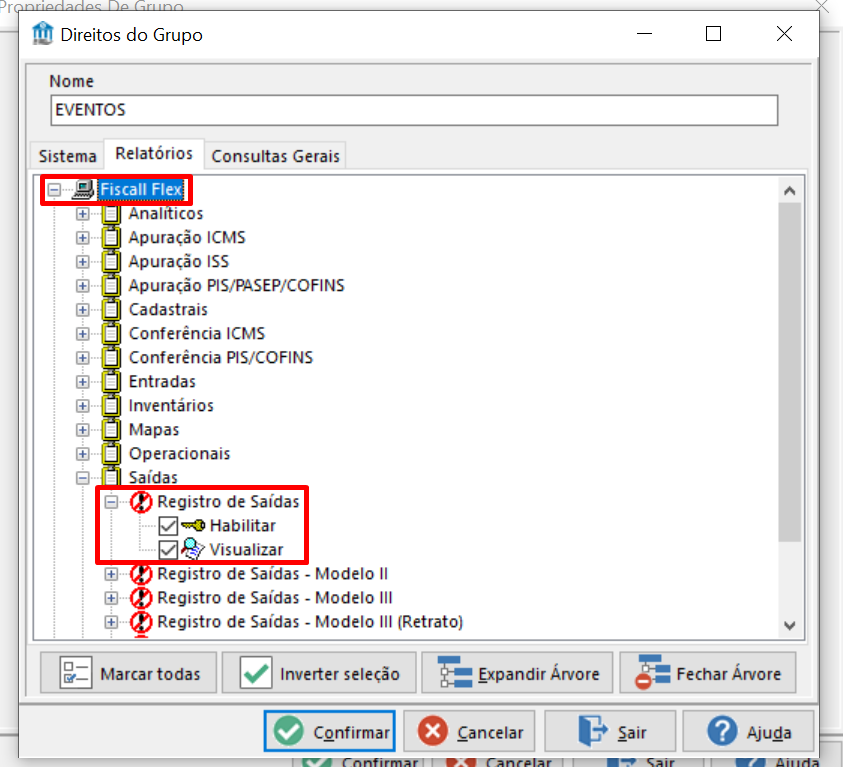This screenshot has width=843, height=767.
Task: Toggle the Visualizar checkbox
Action: coord(168,550)
